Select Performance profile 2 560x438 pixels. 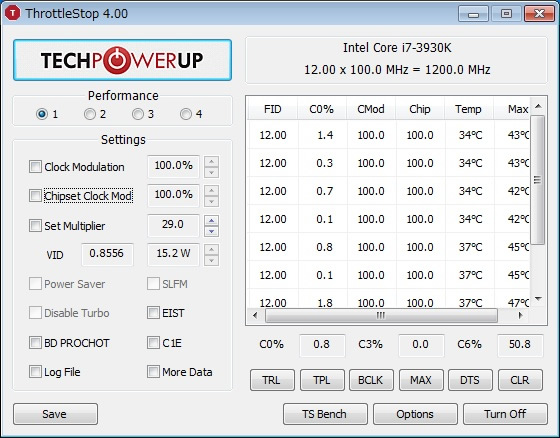[90, 114]
